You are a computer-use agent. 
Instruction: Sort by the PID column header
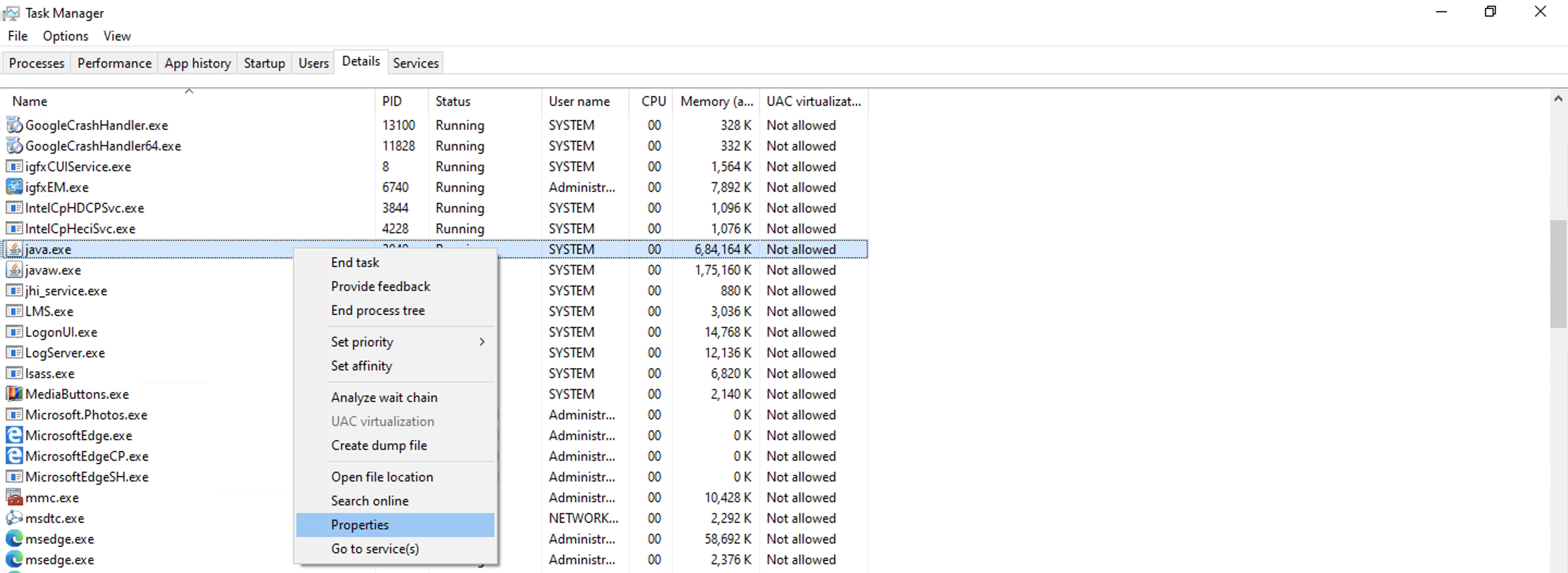(x=402, y=101)
